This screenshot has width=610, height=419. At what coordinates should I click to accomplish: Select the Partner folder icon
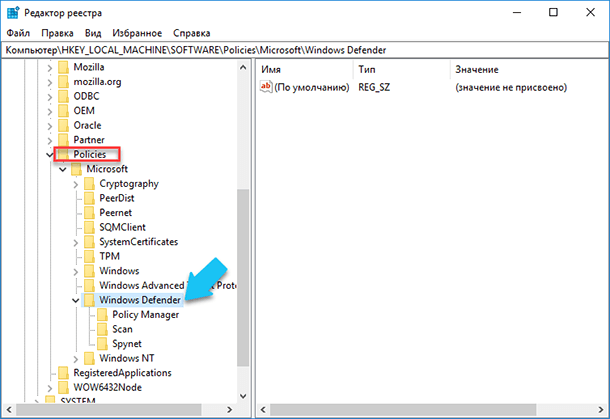point(63,140)
